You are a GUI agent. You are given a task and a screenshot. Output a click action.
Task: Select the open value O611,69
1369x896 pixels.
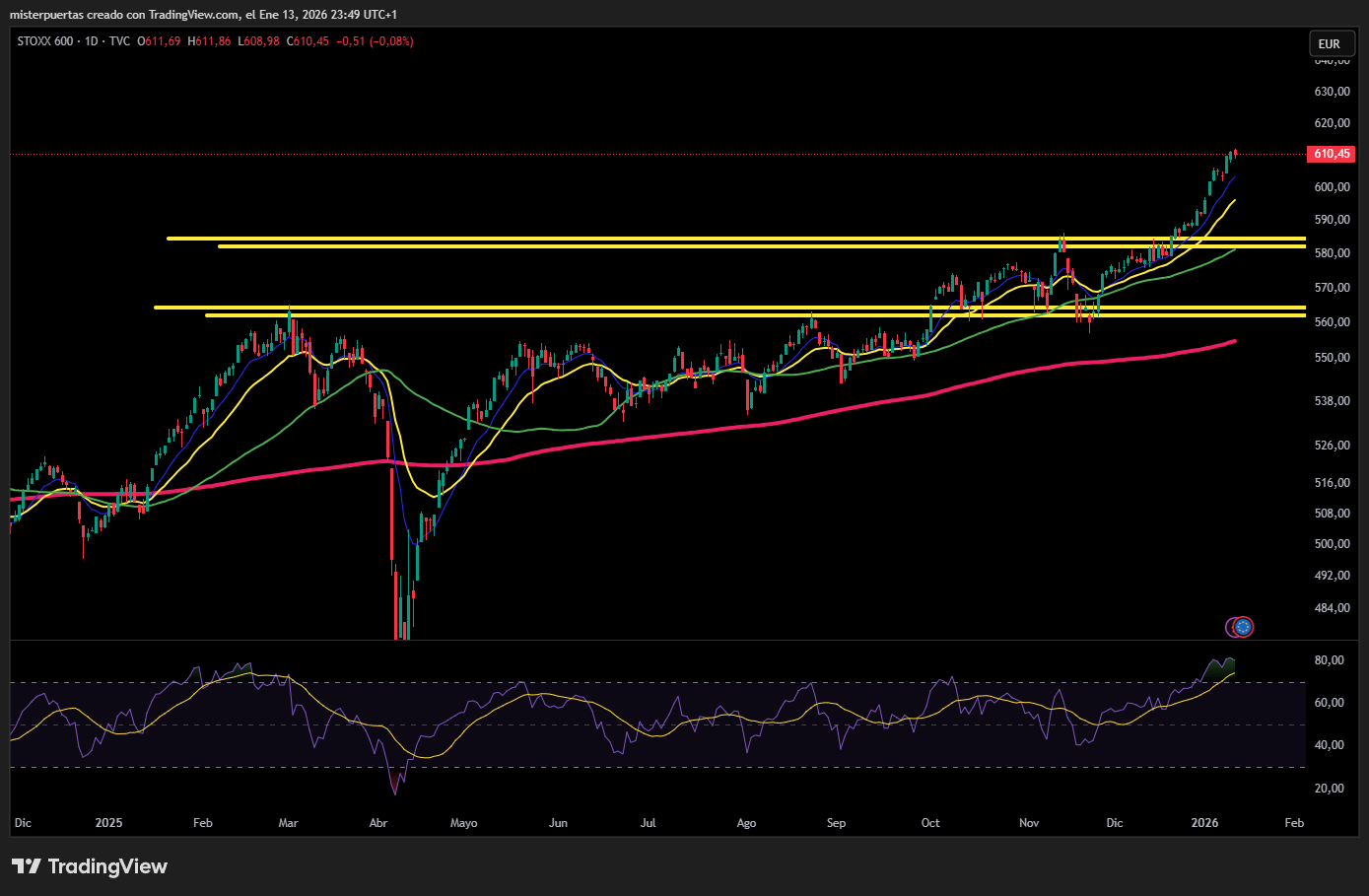(x=159, y=41)
